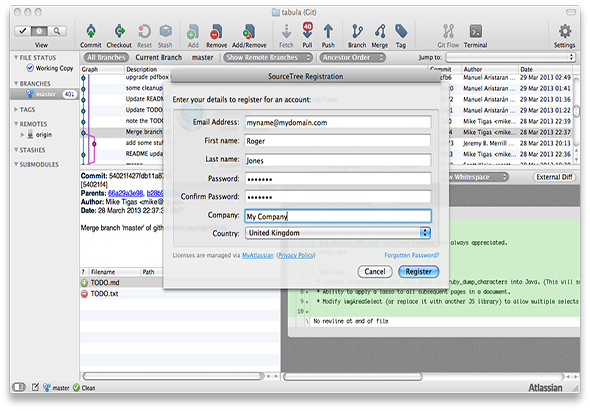The width and height of the screenshot is (590, 411).
Task: Select the master branch filter tab
Action: 202,58
